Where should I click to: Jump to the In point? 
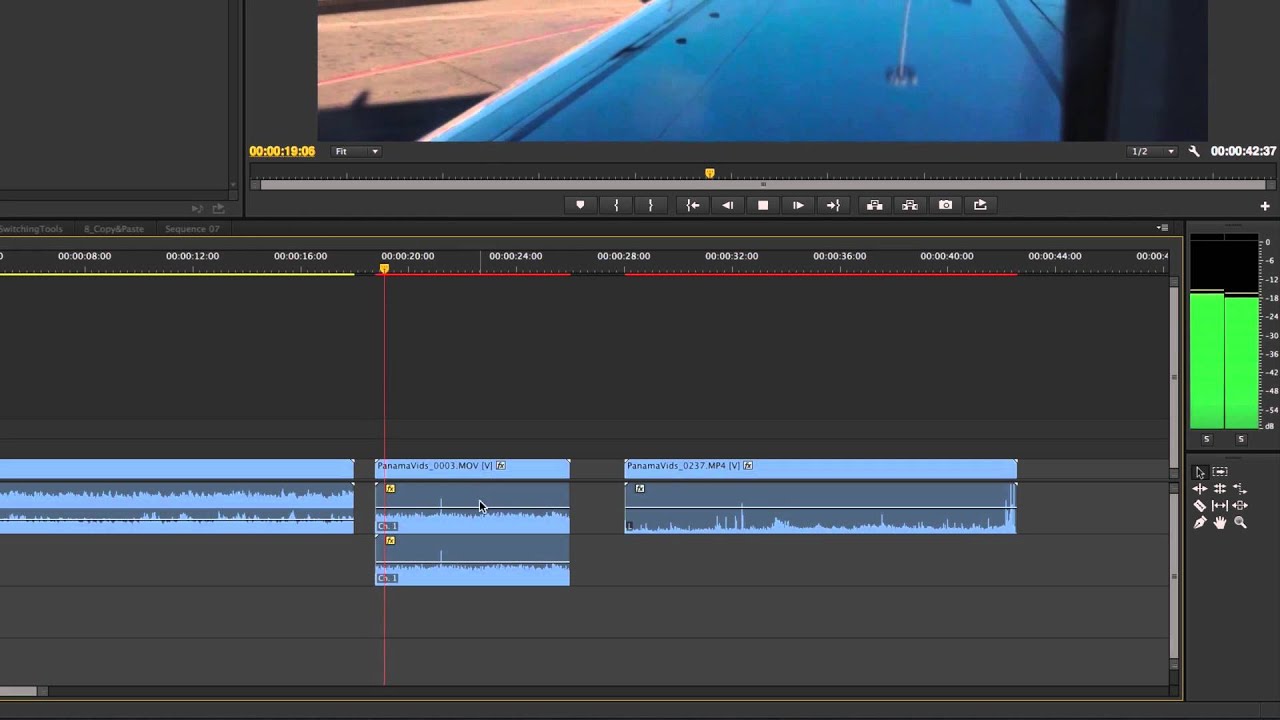pos(692,205)
